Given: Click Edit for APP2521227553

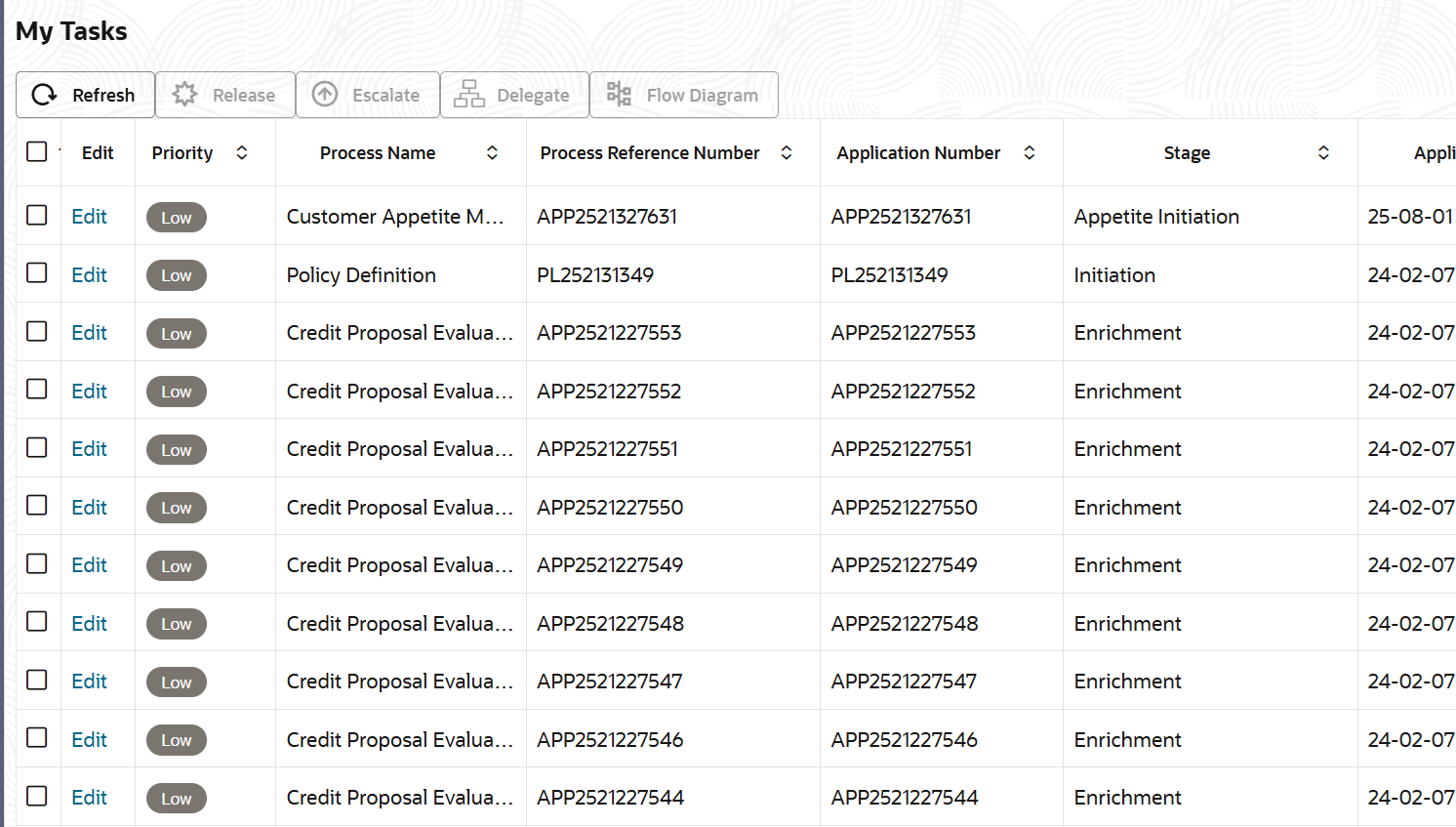Looking at the screenshot, I should coord(89,333).
